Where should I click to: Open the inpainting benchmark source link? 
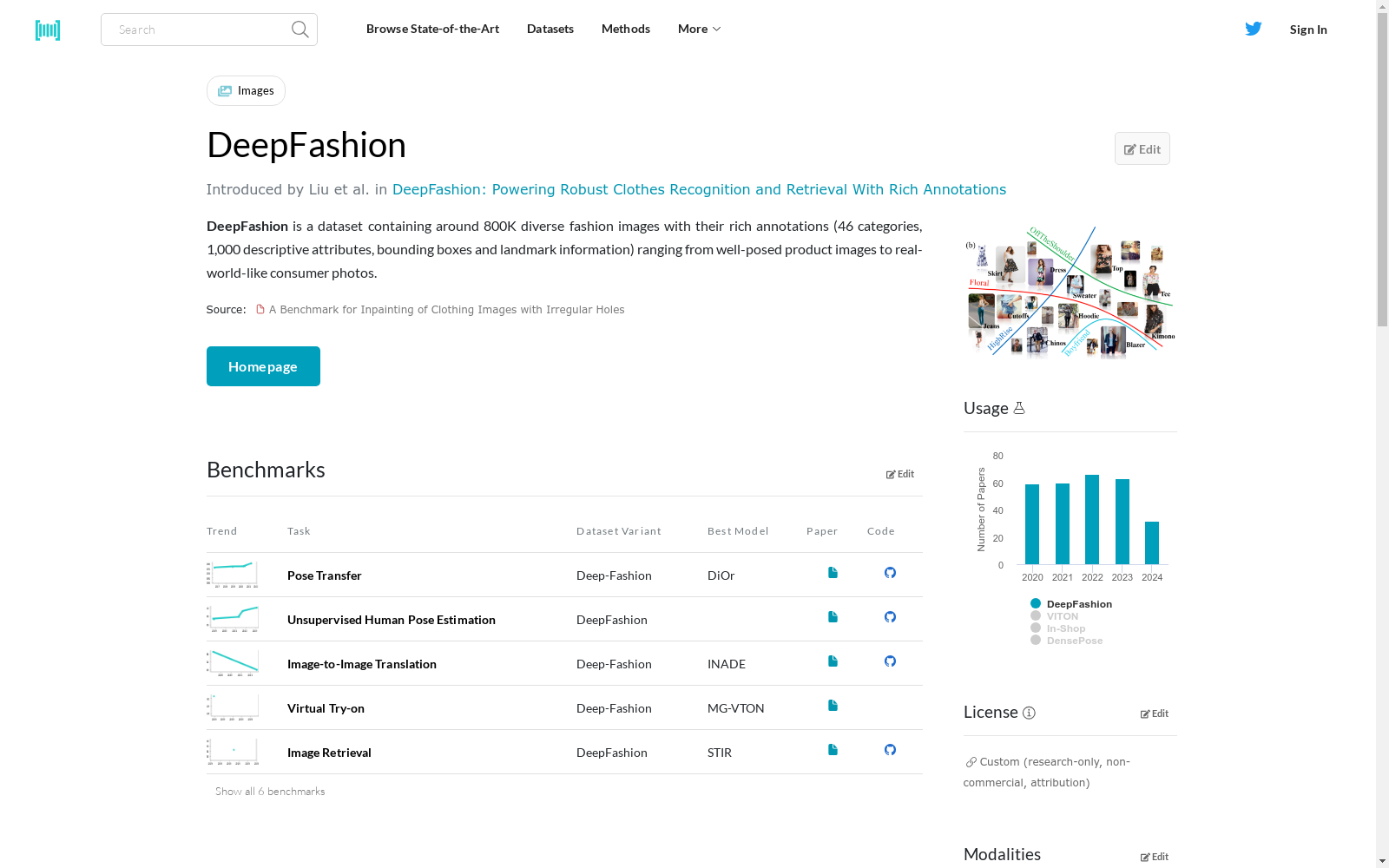coord(446,309)
